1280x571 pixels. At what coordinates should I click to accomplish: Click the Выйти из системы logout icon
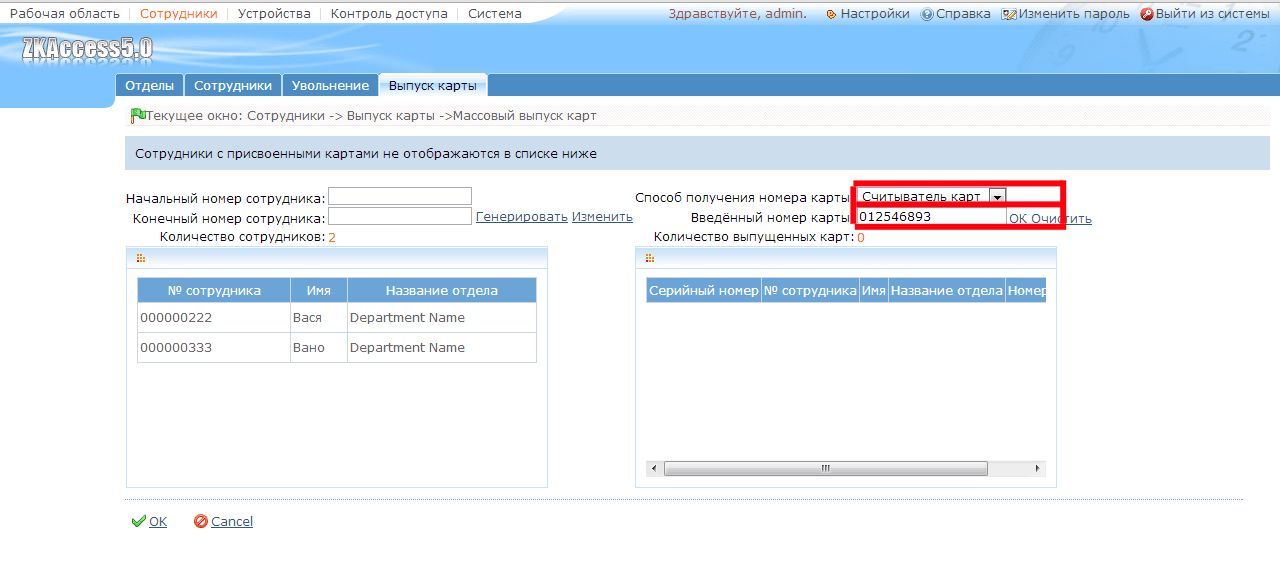coord(1146,15)
